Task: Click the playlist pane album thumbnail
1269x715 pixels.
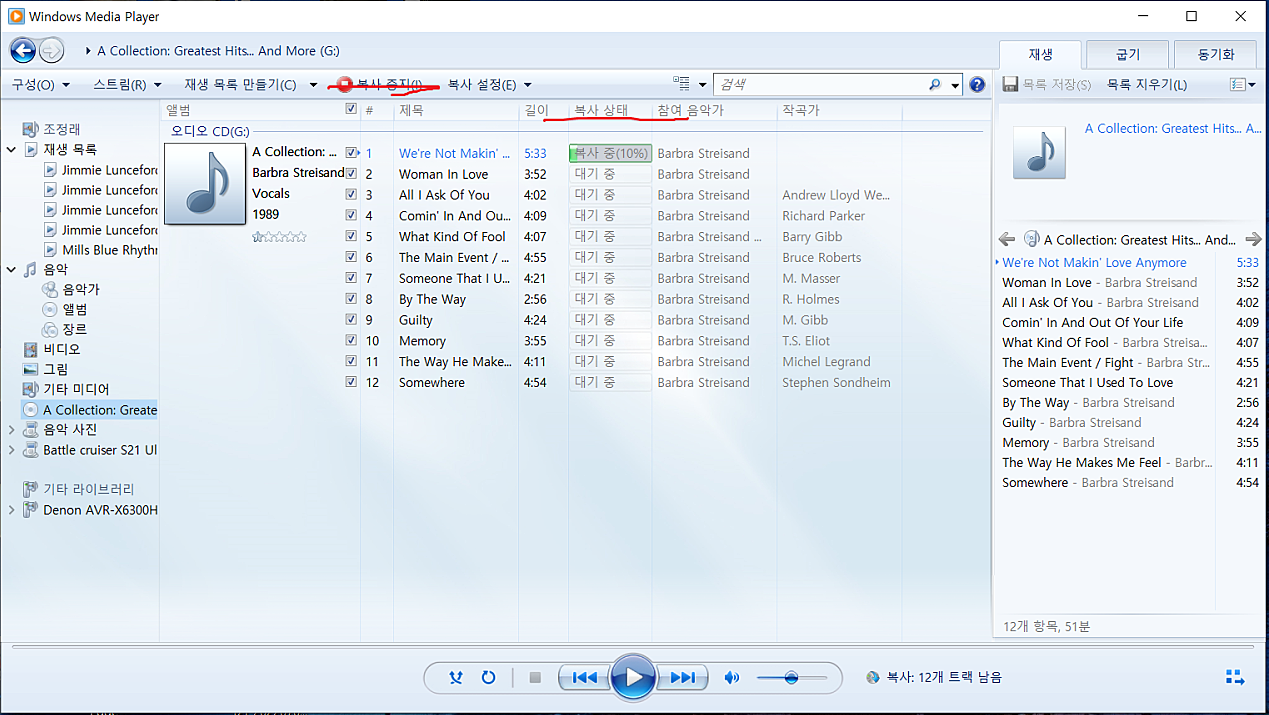Action: pyautogui.click(x=1039, y=152)
